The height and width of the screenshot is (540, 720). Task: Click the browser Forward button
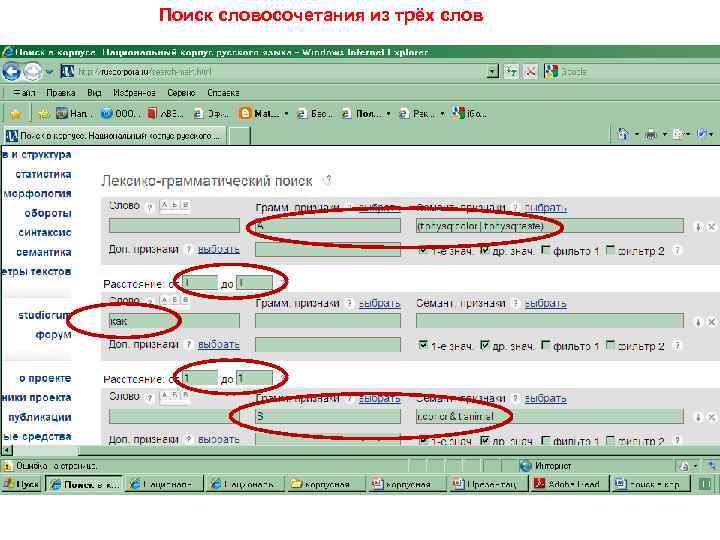pos(32,72)
